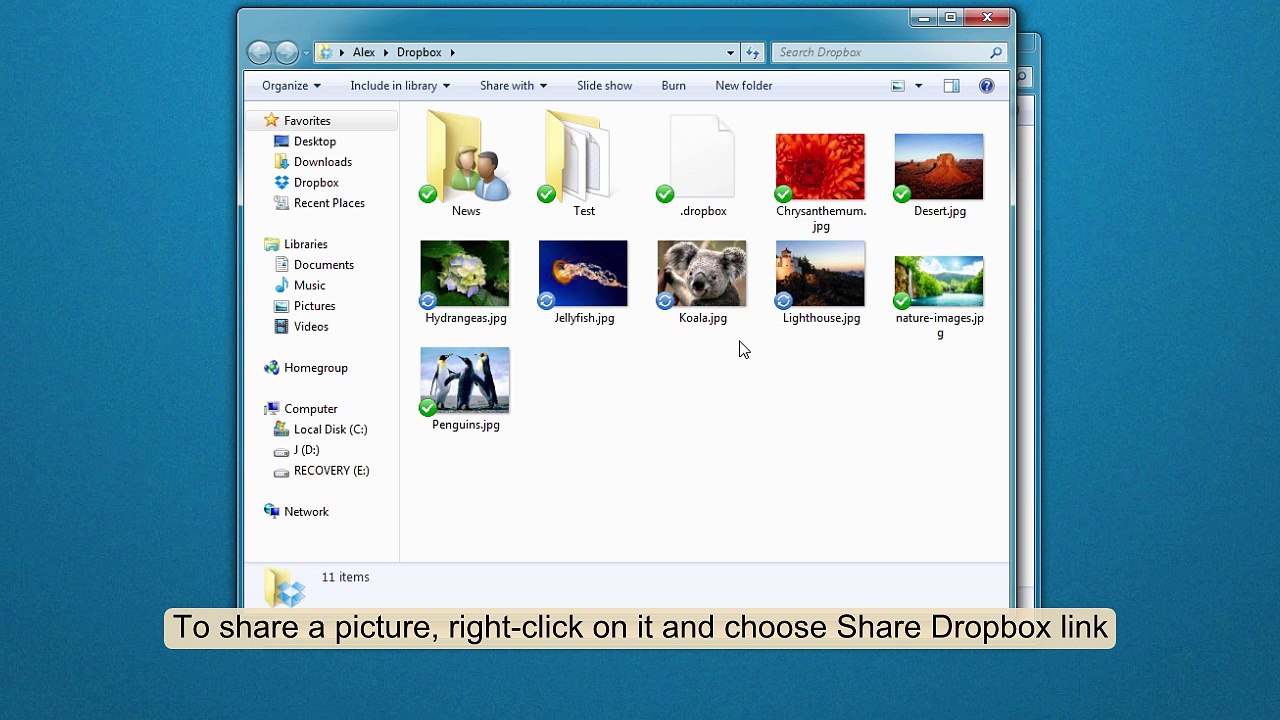Image resolution: width=1280 pixels, height=720 pixels.
Task: Click the Lighthouse.jpg file name
Action: (x=821, y=318)
